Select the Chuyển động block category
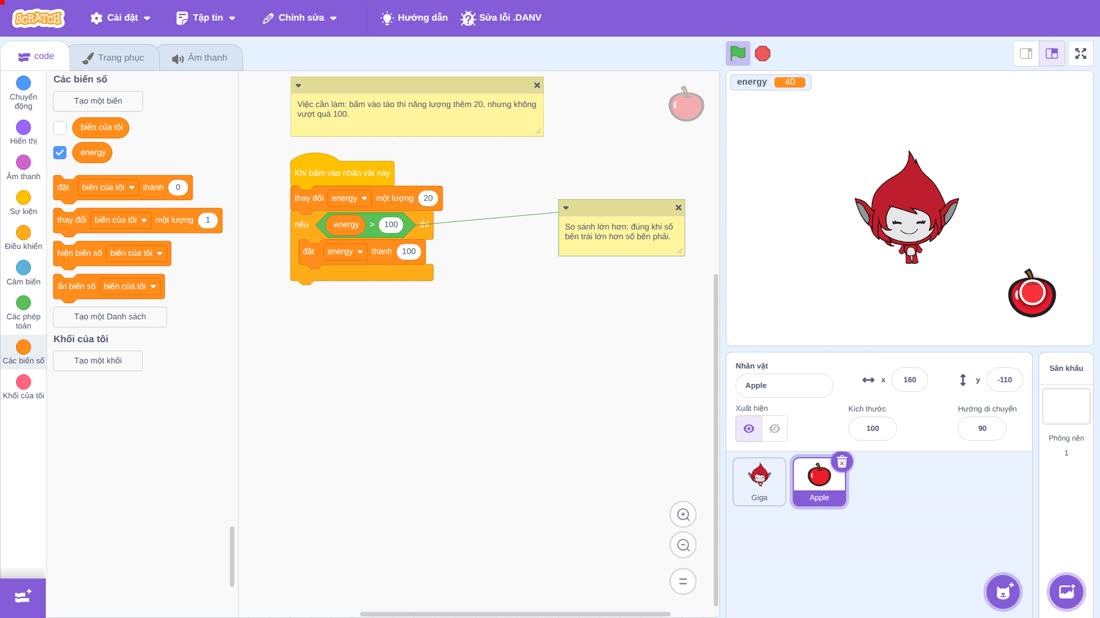 click(23, 93)
